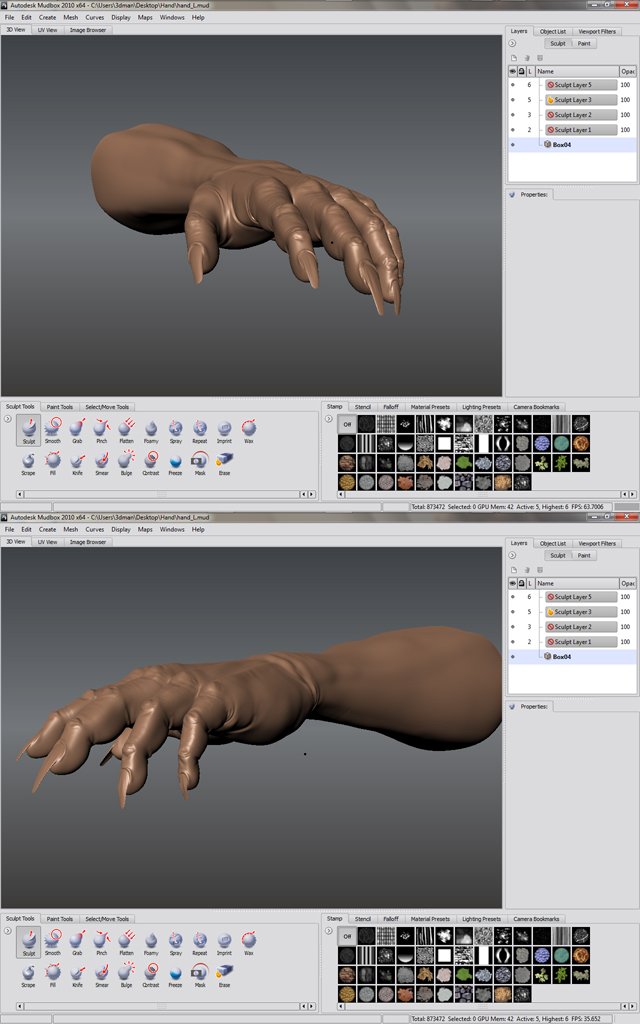Select the Wax tool in top window
The width and height of the screenshot is (640, 1024).
[249, 430]
